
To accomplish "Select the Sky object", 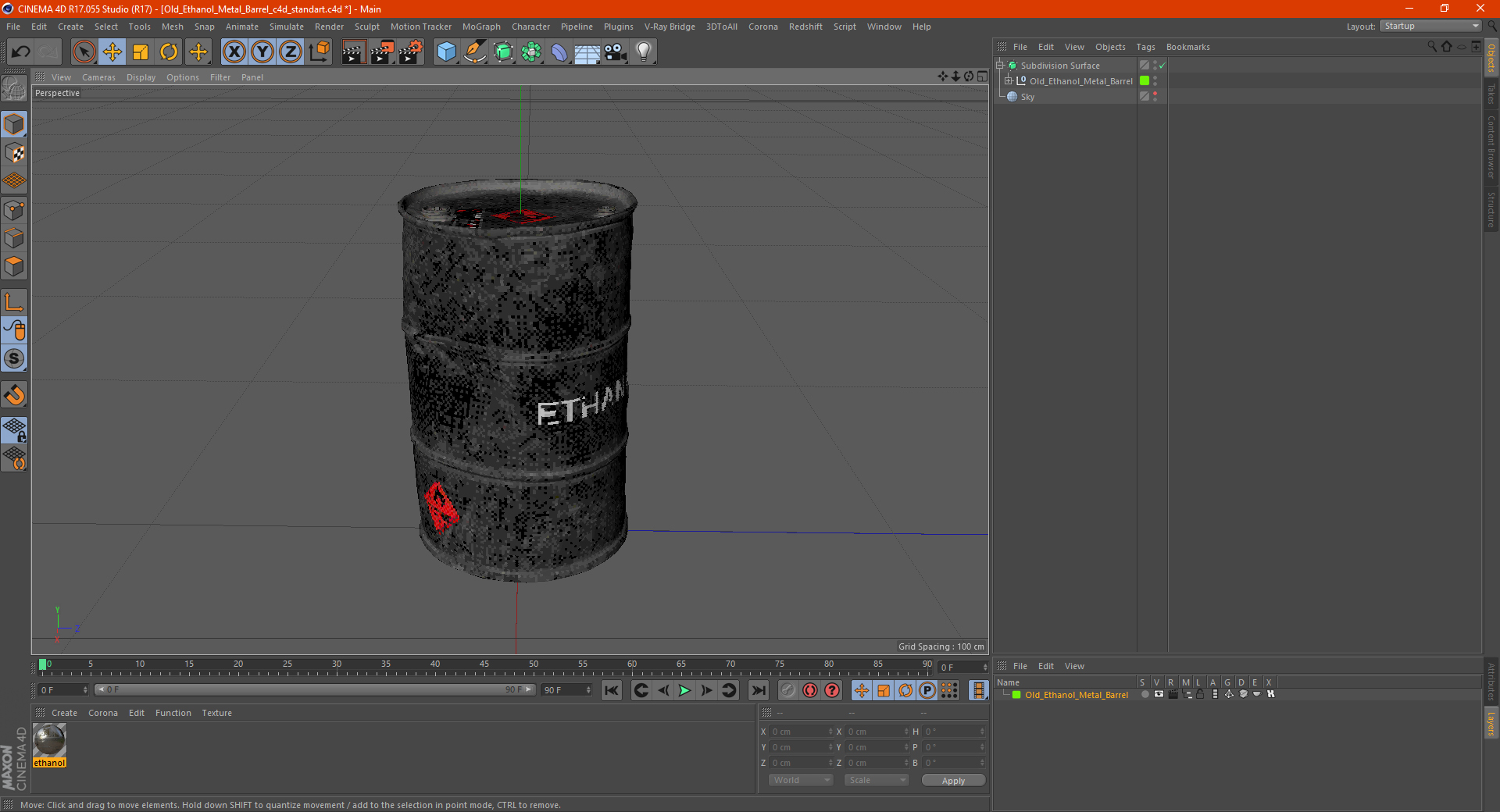I will tap(1027, 97).
